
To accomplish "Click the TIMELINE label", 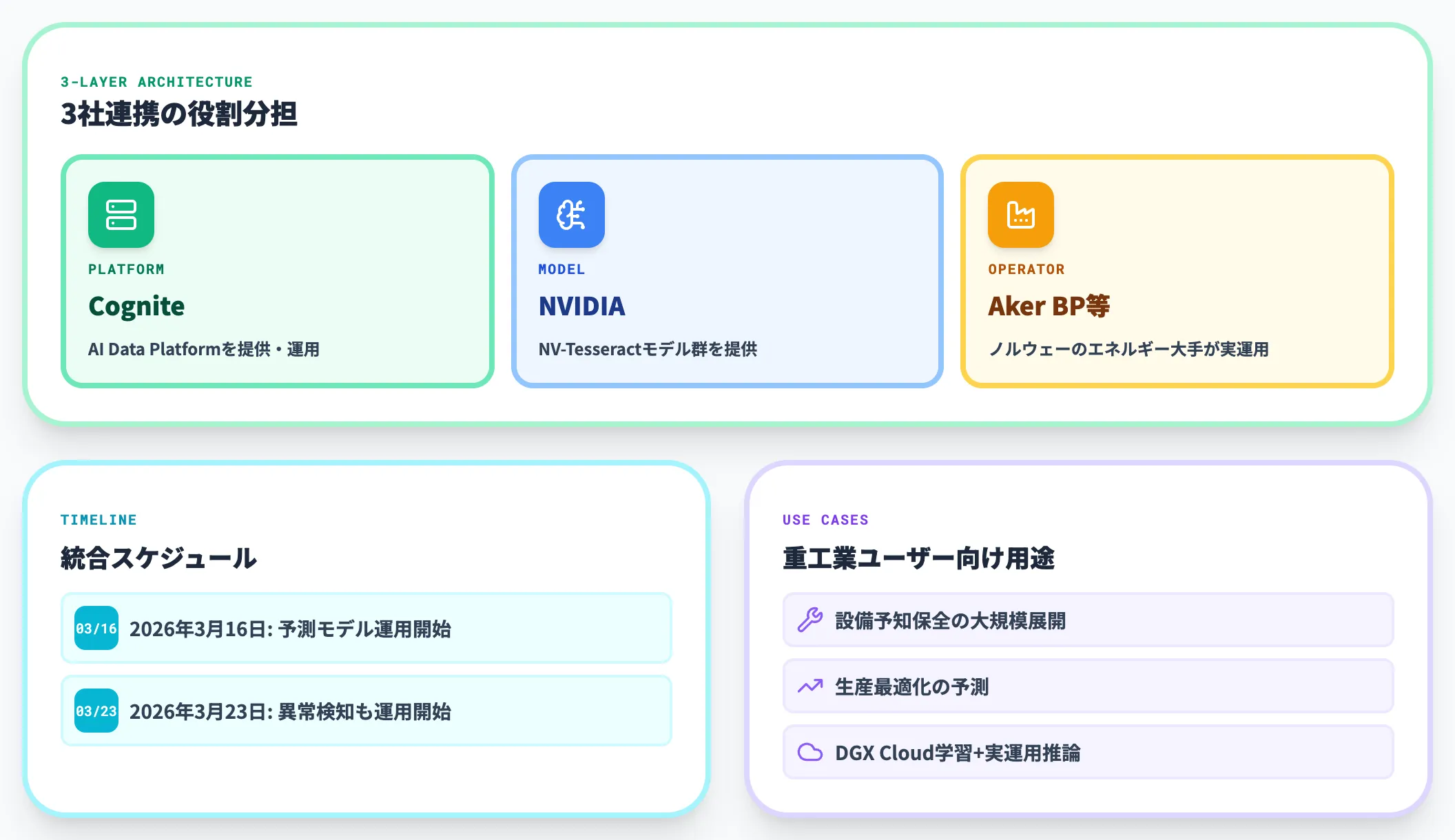I will 99,520.
